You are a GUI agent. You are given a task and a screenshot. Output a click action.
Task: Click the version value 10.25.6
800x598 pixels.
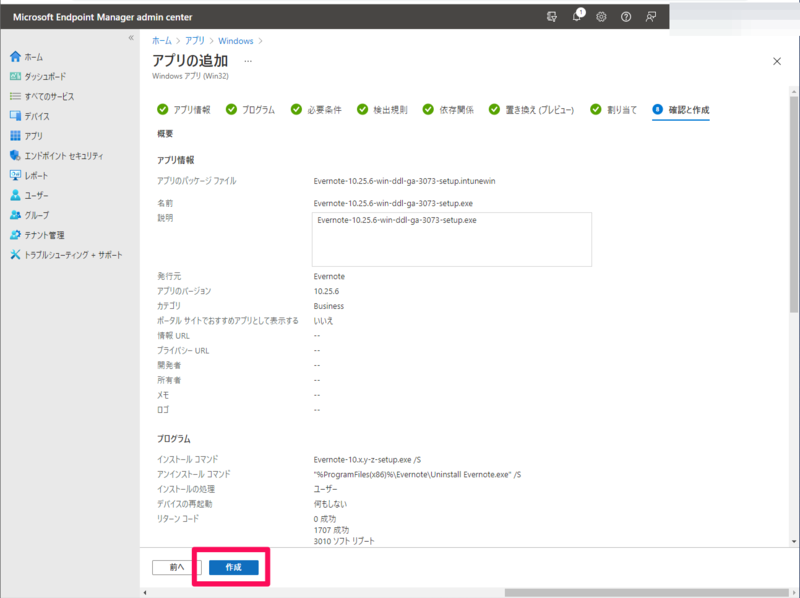(326, 291)
